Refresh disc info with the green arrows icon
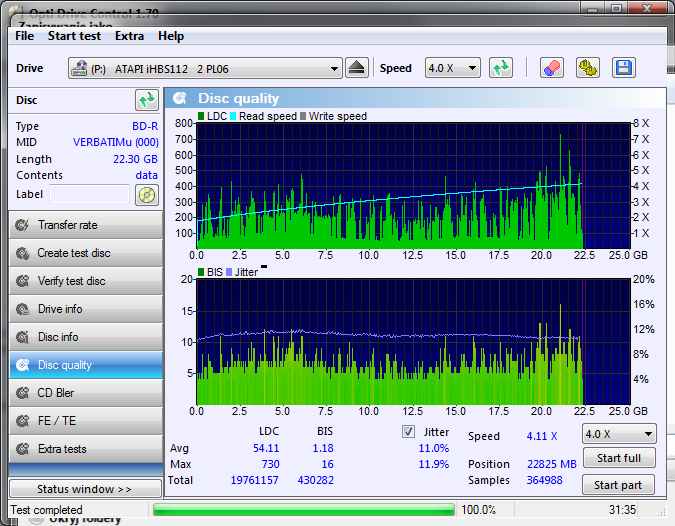Image resolution: width=675 pixels, height=526 pixels. tap(147, 100)
